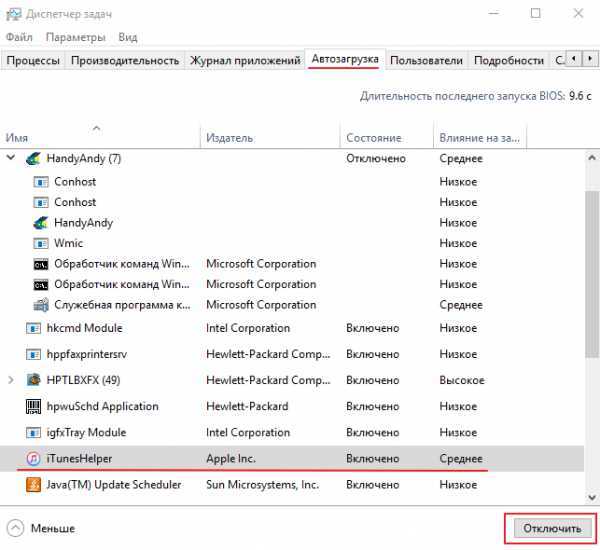Click the Отключено status of HandyAndy
This screenshot has height=550, width=600.
click(x=376, y=158)
